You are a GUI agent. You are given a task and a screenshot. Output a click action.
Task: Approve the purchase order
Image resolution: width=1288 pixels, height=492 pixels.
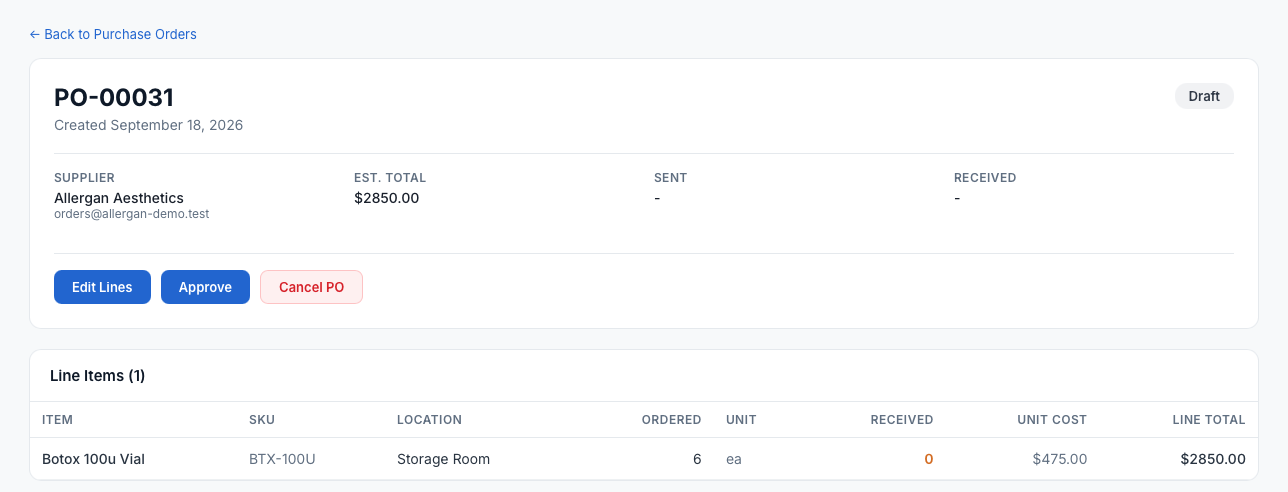click(205, 287)
